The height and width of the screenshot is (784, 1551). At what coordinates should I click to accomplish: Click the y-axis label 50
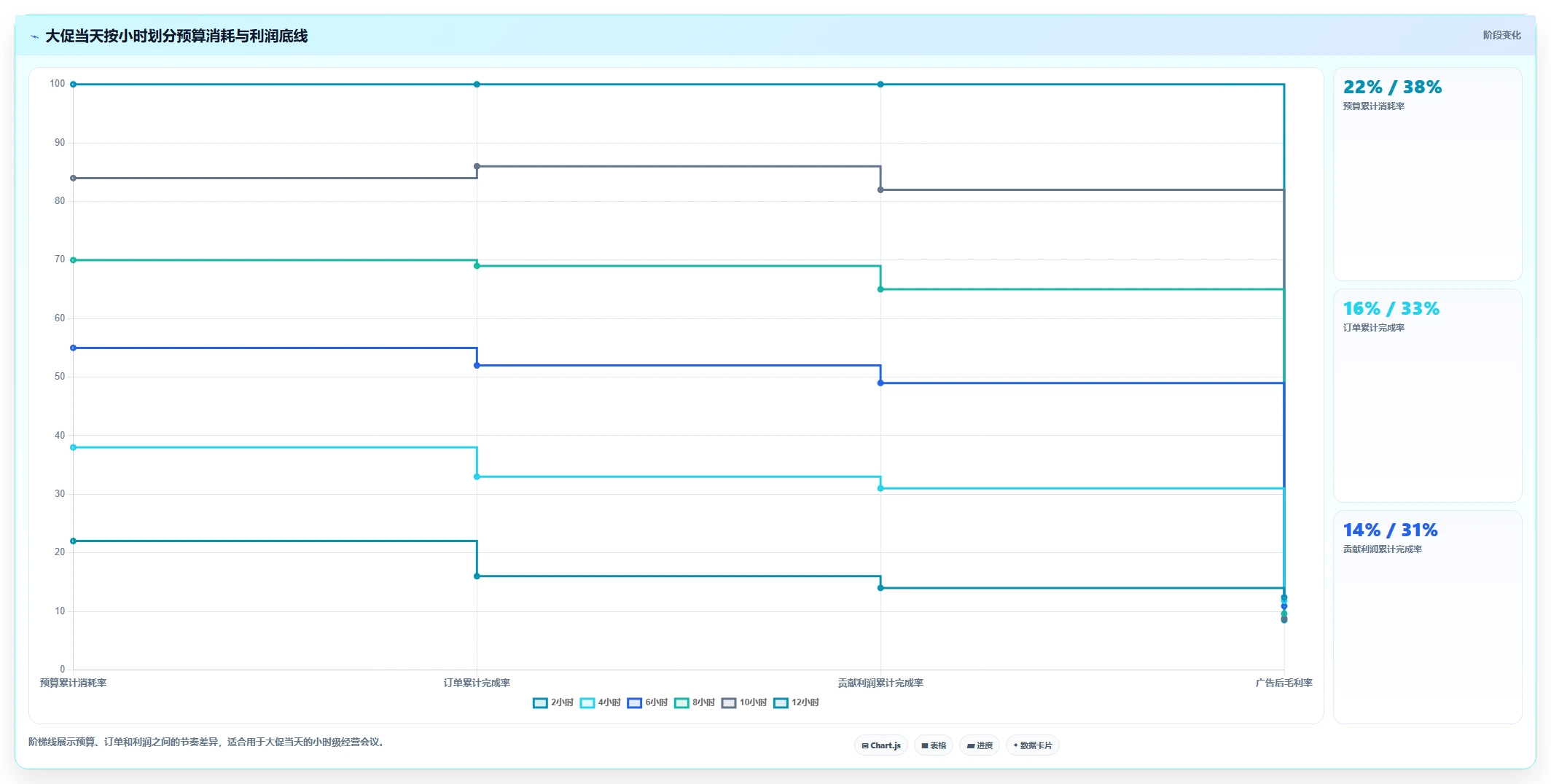[60, 377]
